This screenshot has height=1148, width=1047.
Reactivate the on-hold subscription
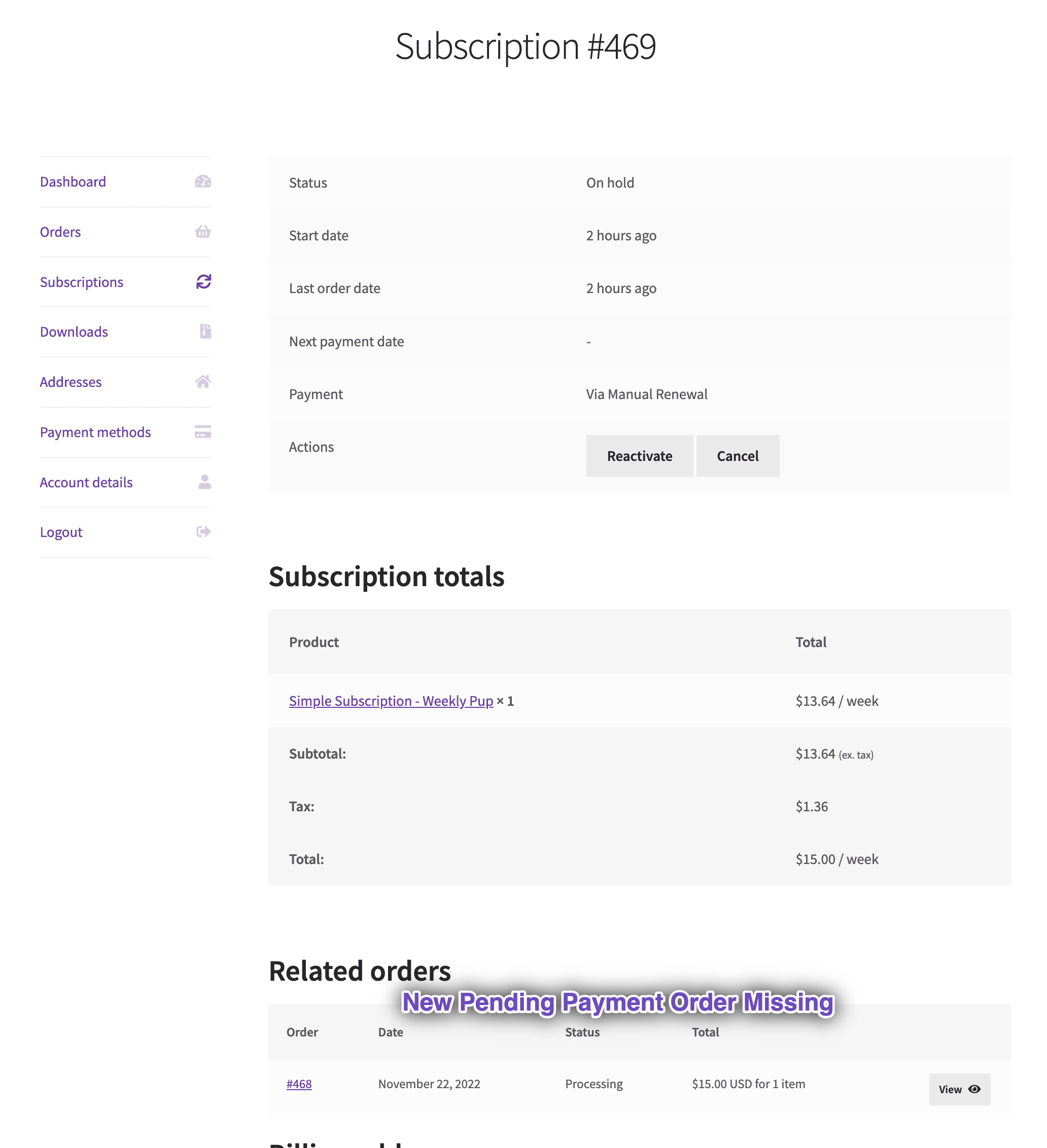click(639, 456)
